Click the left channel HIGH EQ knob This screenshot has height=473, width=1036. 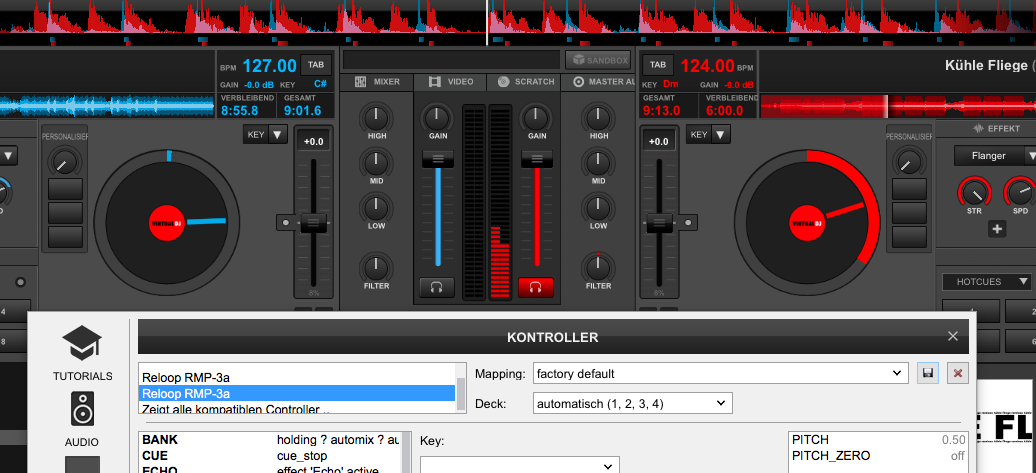click(x=375, y=118)
